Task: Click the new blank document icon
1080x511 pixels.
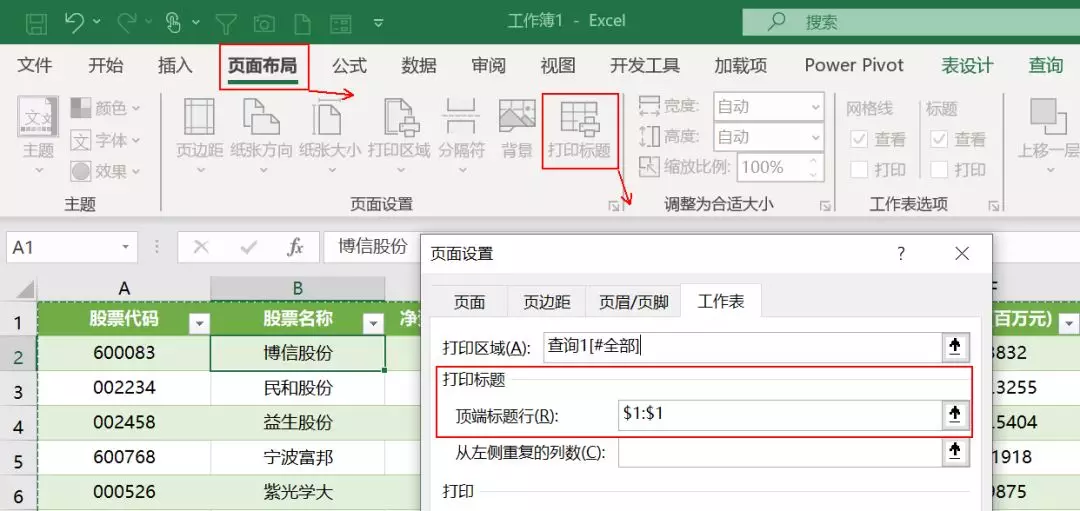Action: pos(302,23)
